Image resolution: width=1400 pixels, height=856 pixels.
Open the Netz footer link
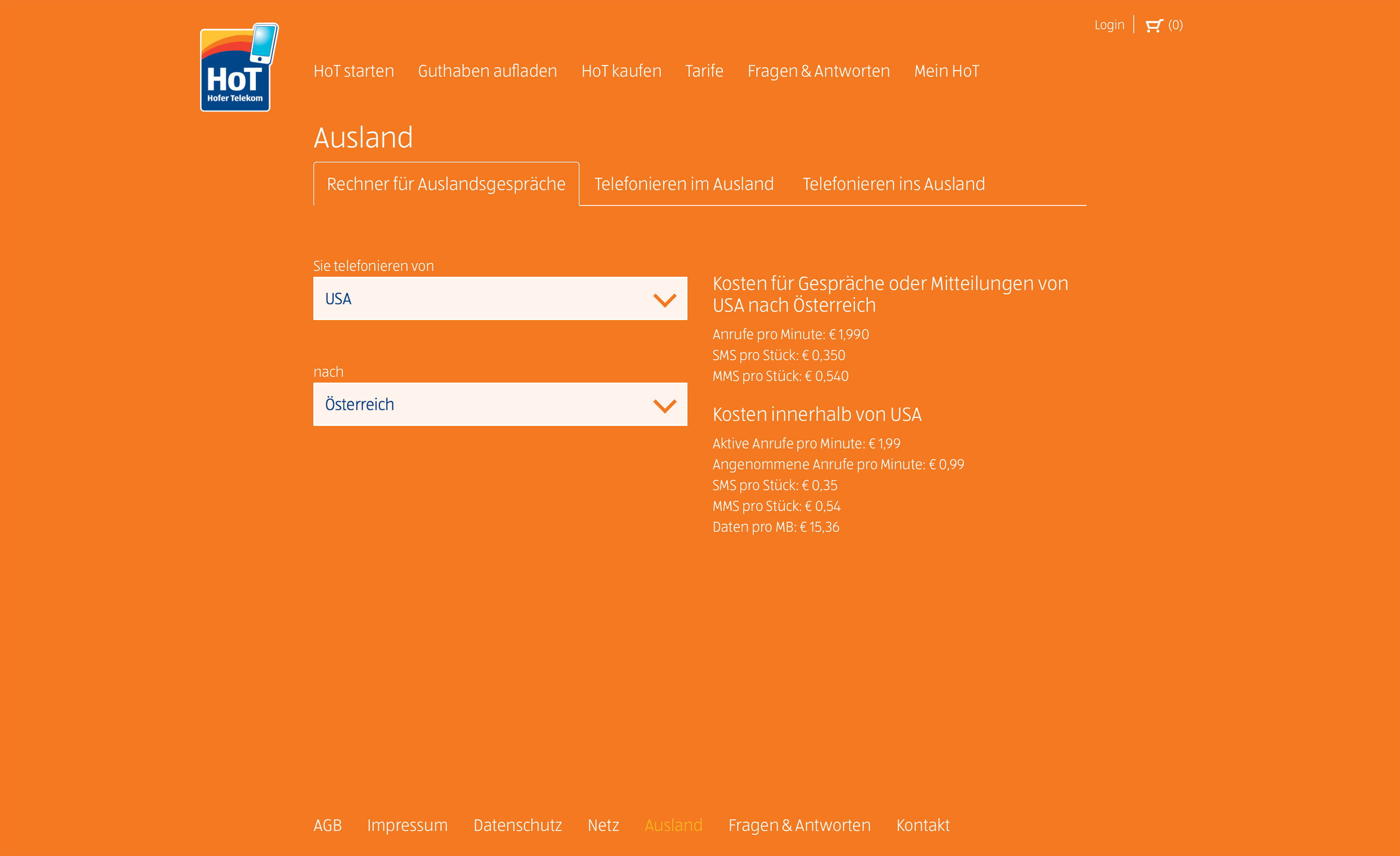[x=603, y=825]
